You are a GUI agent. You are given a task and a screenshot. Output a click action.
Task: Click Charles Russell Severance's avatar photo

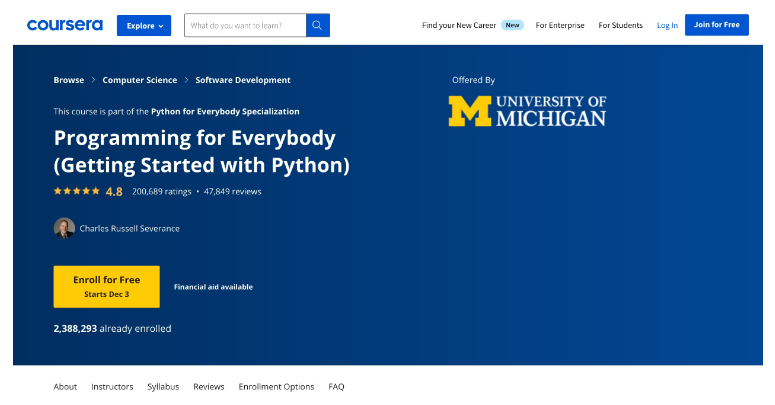point(64,228)
